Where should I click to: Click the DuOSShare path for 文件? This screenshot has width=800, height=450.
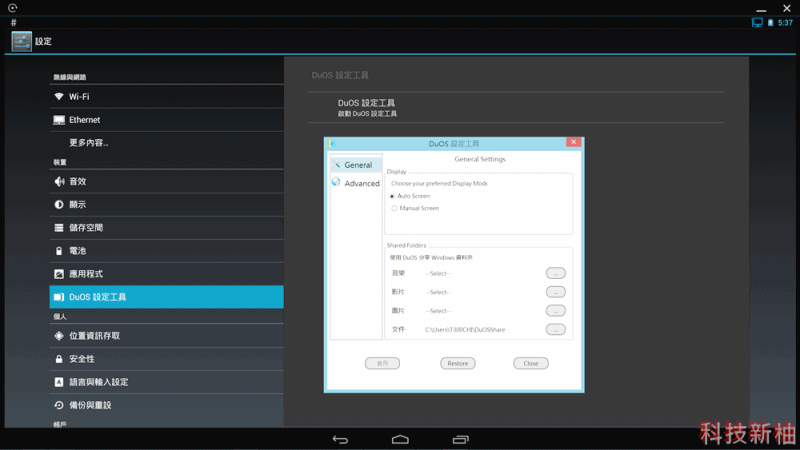465,330
